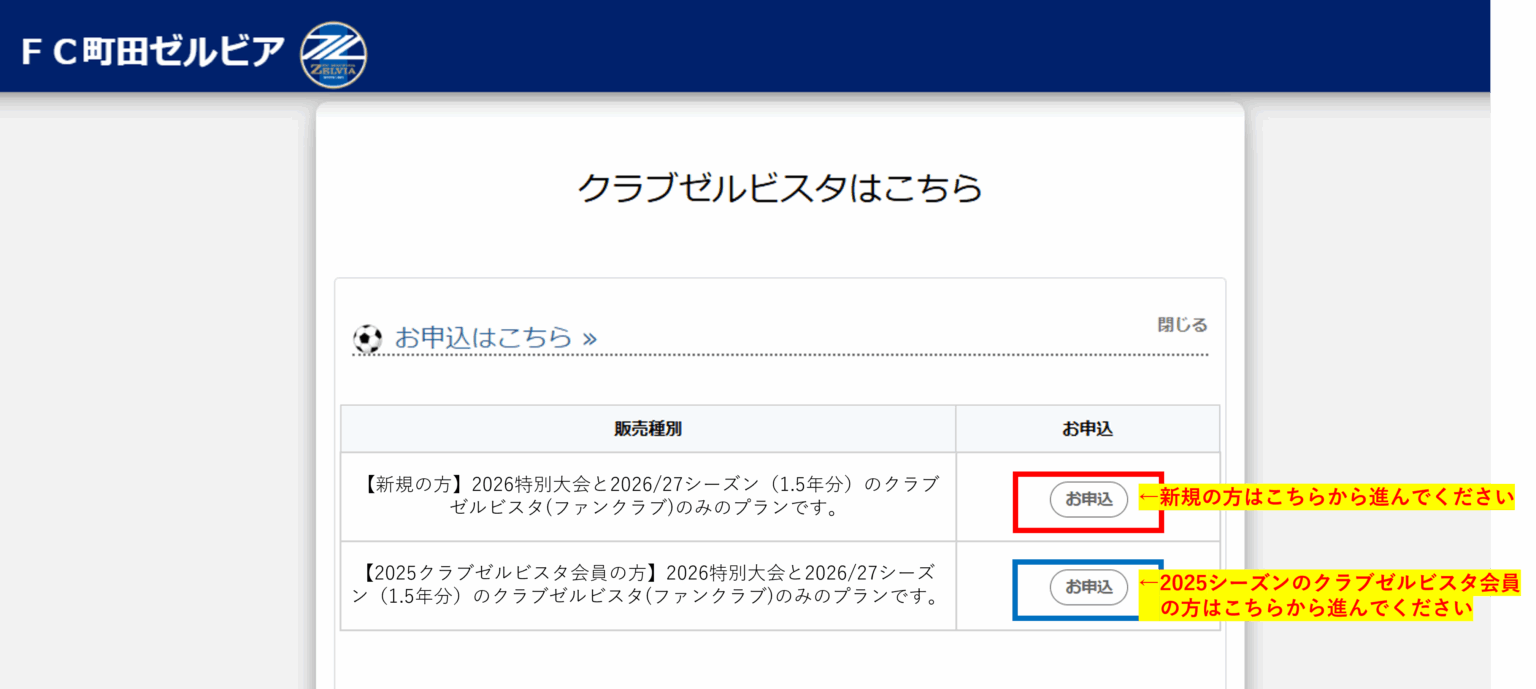Screen dimensions: 1536x689
Task: Click the red arrow next to second お申込
Action: [x=1148, y=584]
